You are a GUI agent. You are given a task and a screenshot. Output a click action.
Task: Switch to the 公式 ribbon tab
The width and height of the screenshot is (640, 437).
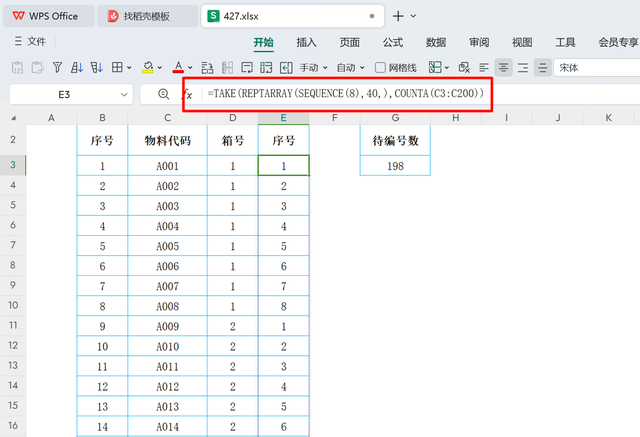393,42
